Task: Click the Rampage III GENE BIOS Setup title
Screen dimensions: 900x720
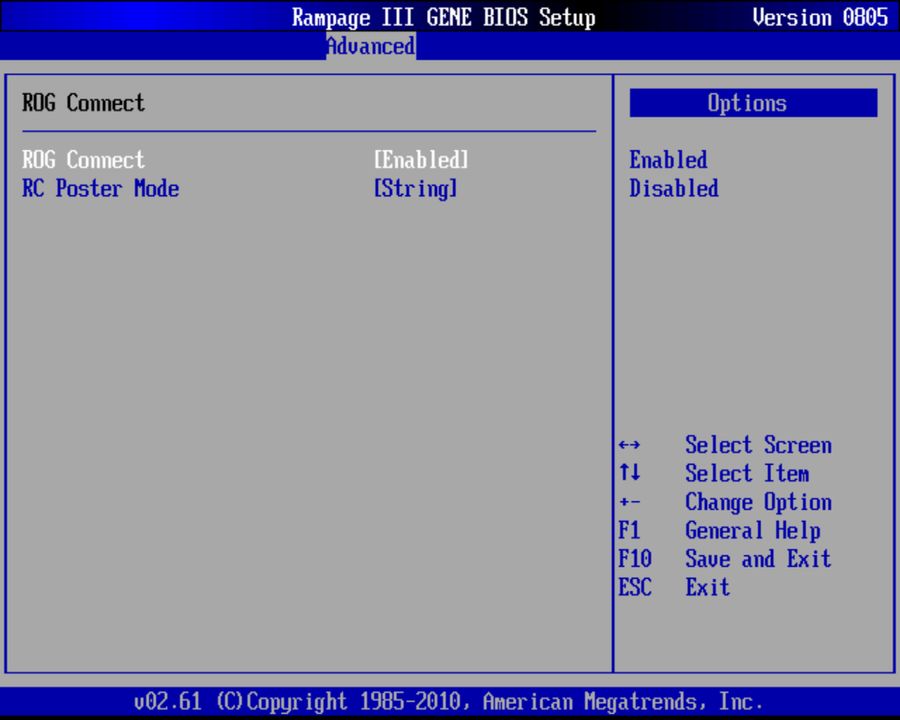Action: tap(444, 17)
